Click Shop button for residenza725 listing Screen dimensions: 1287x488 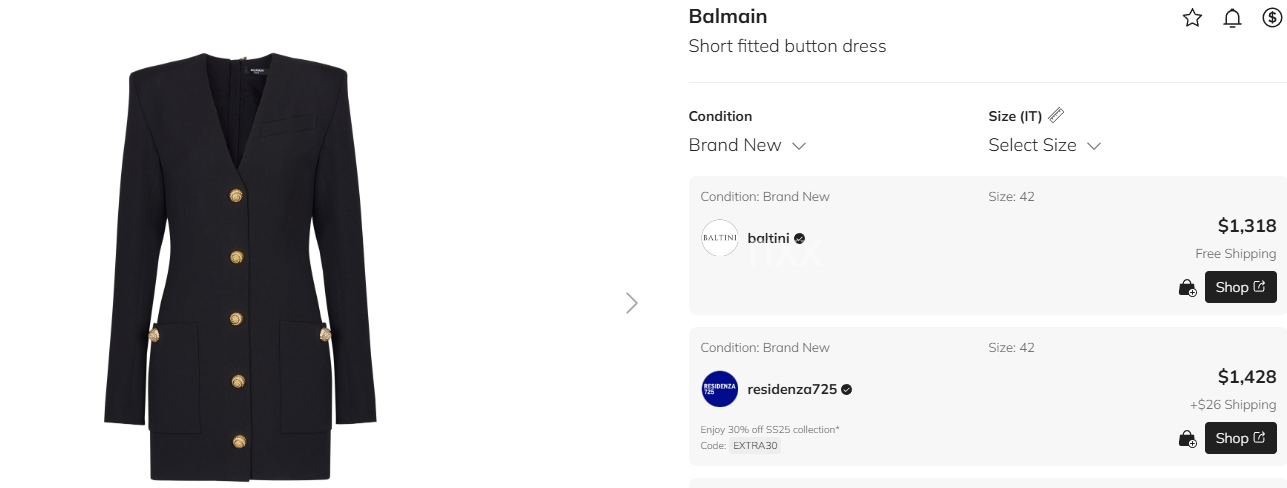coord(1240,438)
